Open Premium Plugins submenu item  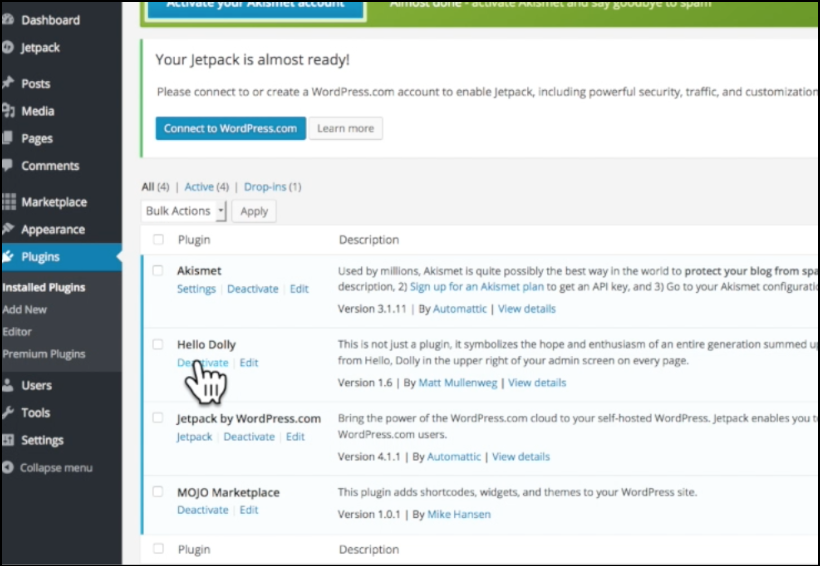tap(43, 354)
